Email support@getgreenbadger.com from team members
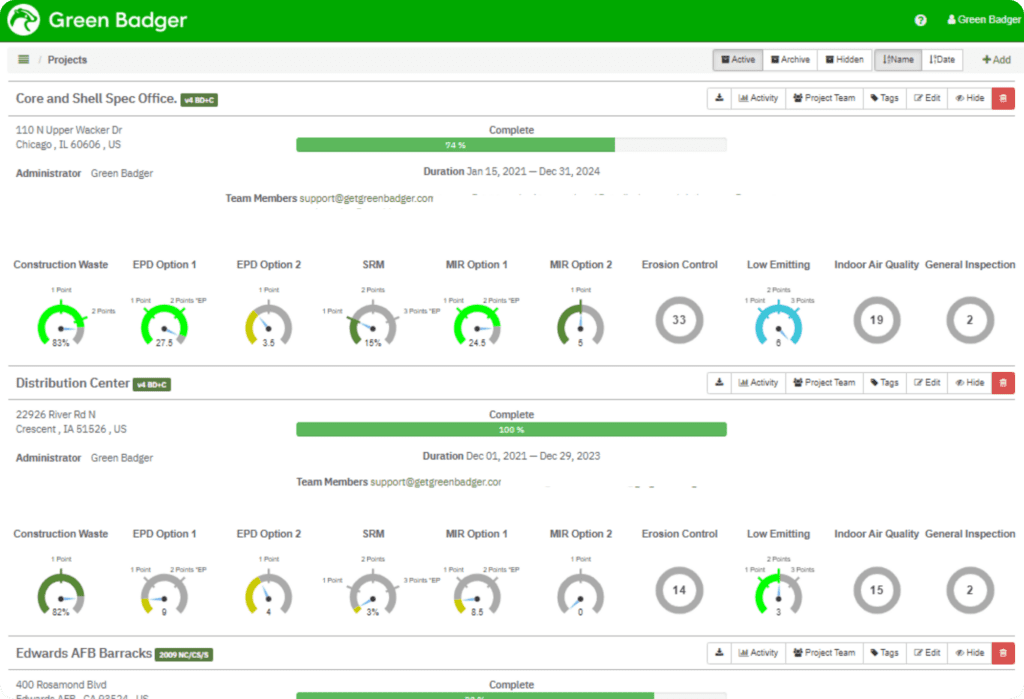This screenshot has width=1024, height=699. (x=364, y=198)
